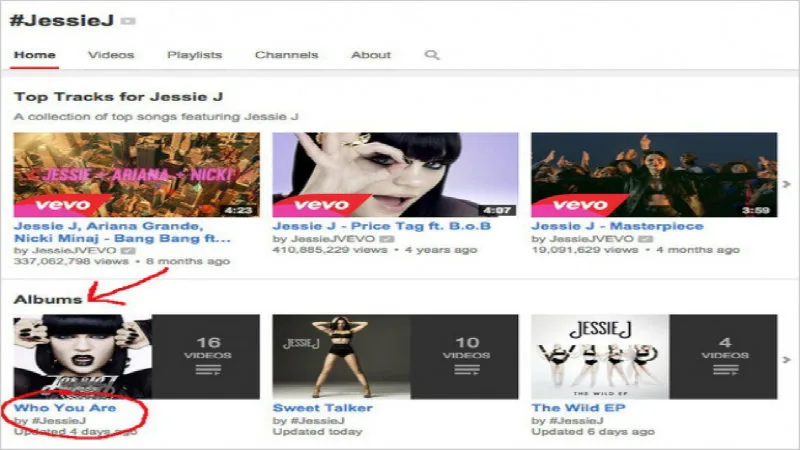
Task: Click the Jessie J - Masterpiece video title
Action: [x=617, y=226]
